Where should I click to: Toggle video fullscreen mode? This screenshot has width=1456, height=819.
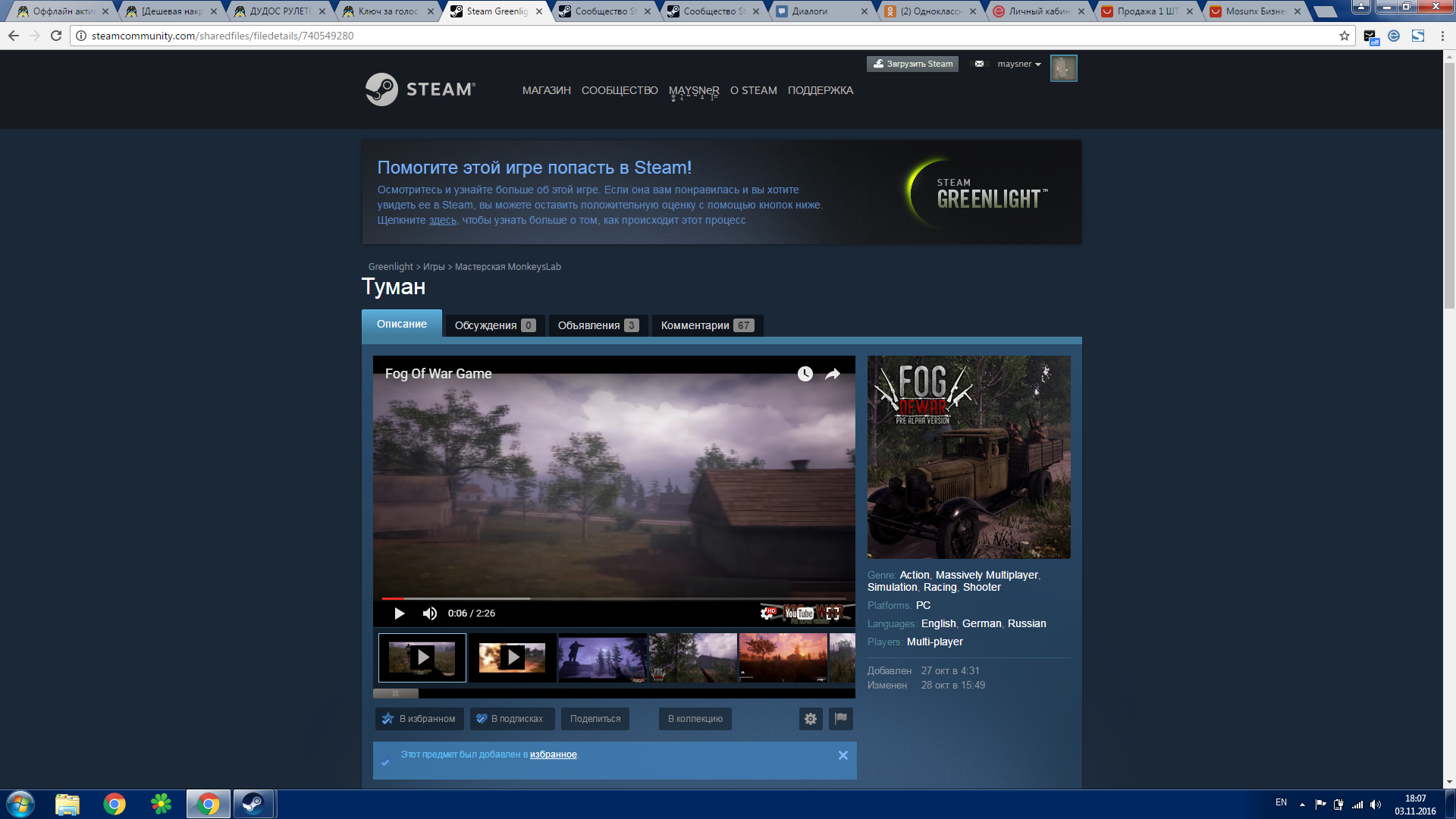click(833, 613)
